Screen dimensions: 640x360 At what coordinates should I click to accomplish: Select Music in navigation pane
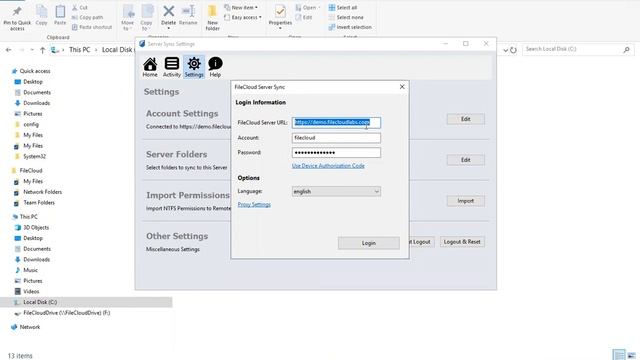27,270
